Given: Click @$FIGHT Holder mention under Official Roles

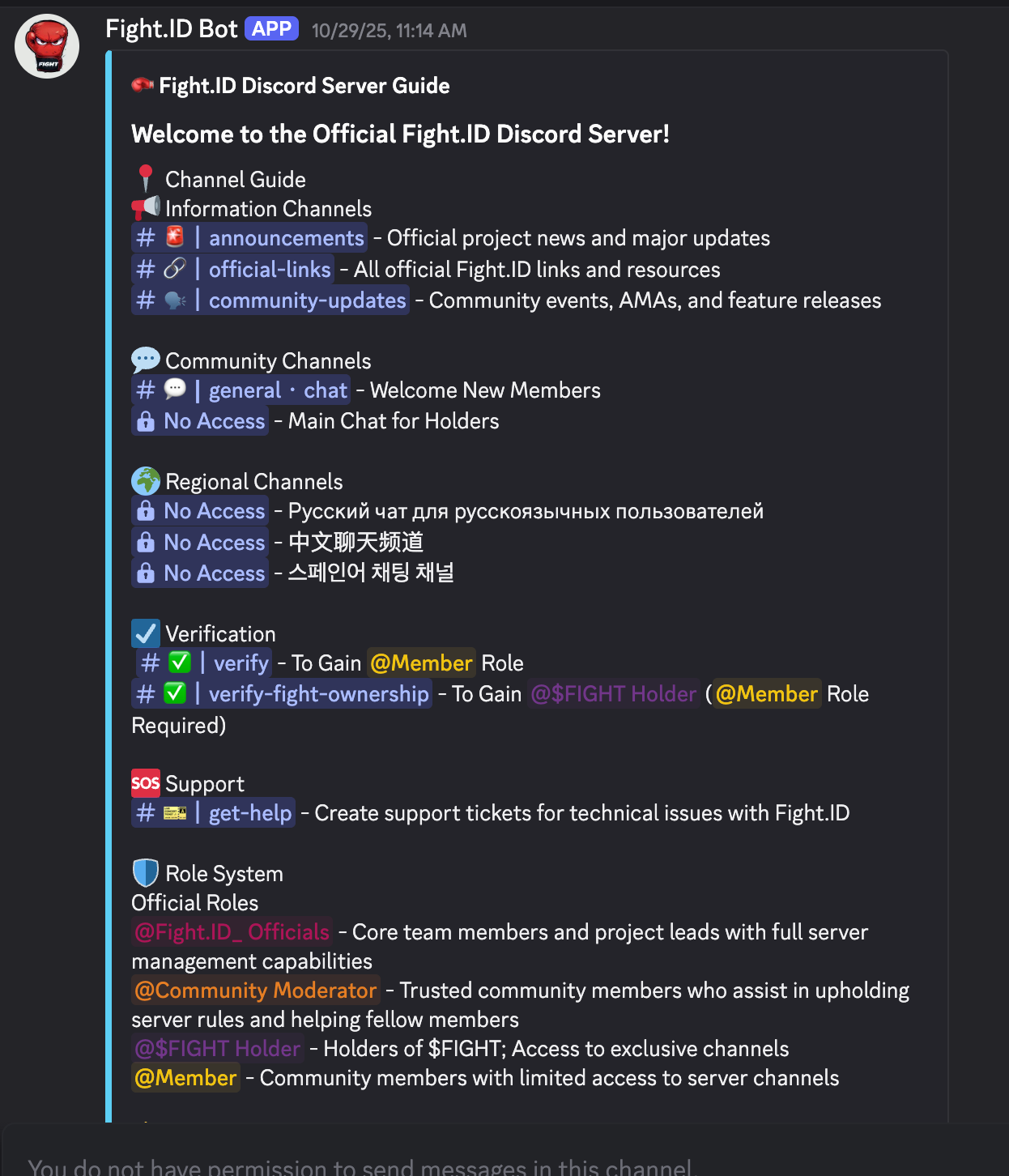Looking at the screenshot, I should 218,1049.
